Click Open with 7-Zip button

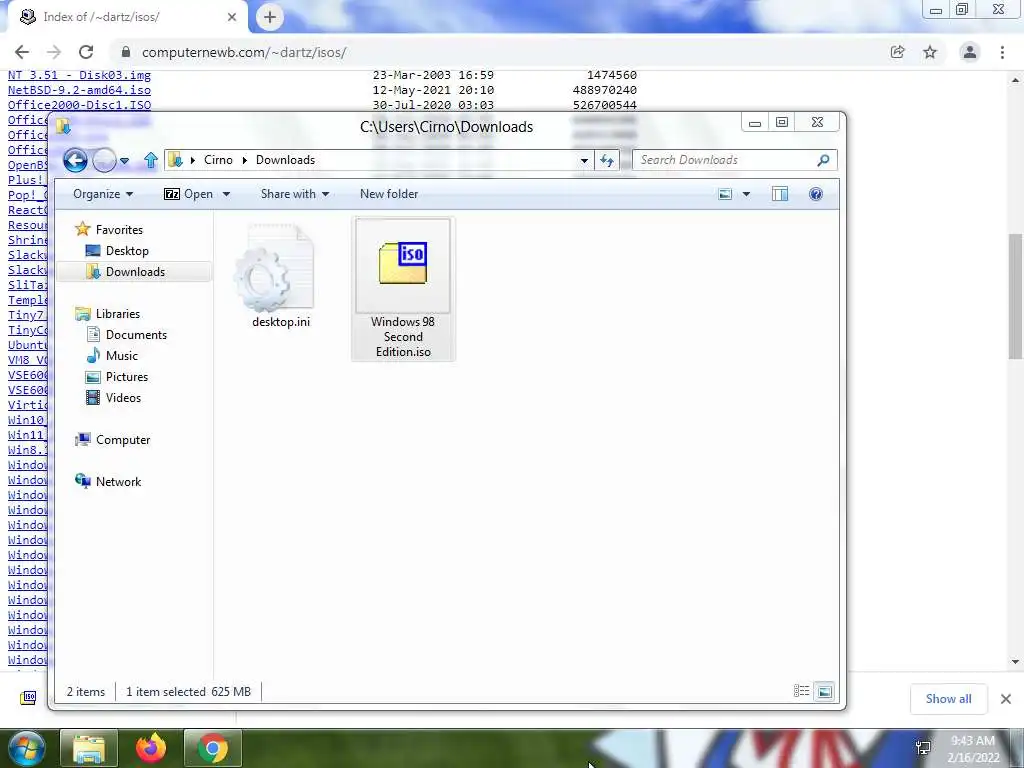pos(188,194)
